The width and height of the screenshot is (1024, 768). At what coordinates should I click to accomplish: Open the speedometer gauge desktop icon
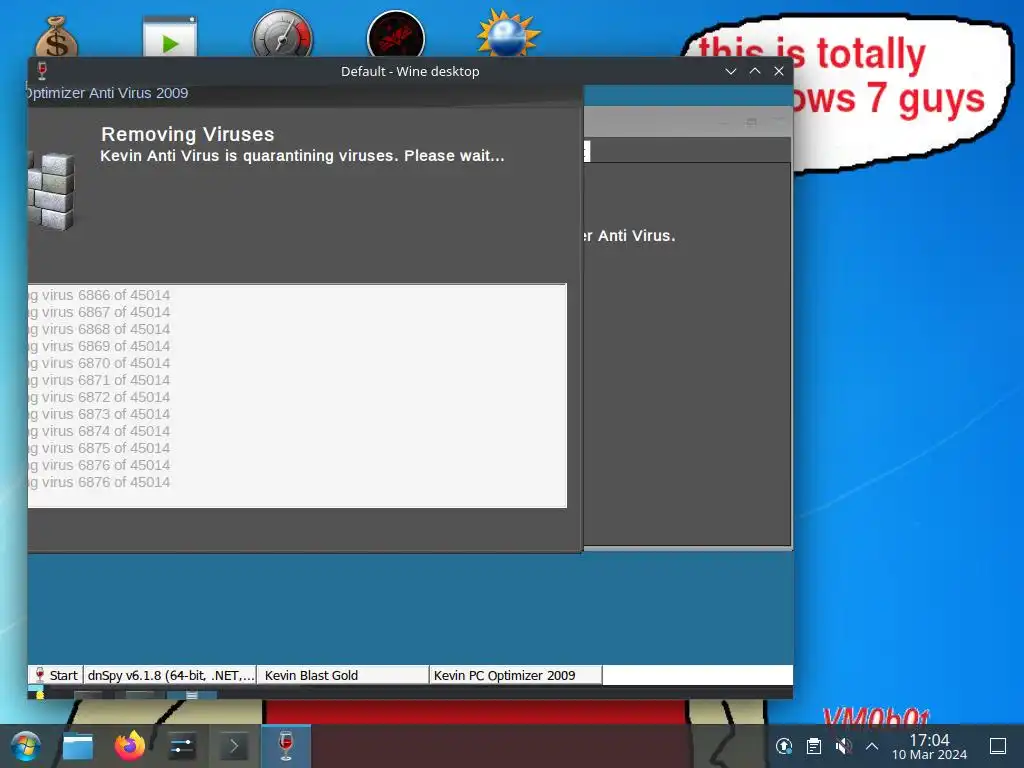point(283,35)
